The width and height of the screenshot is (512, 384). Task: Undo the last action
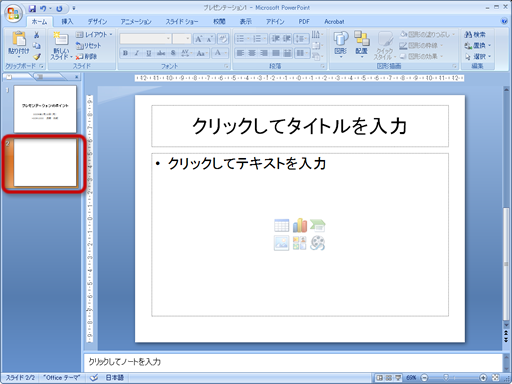pyautogui.click(x=43, y=8)
